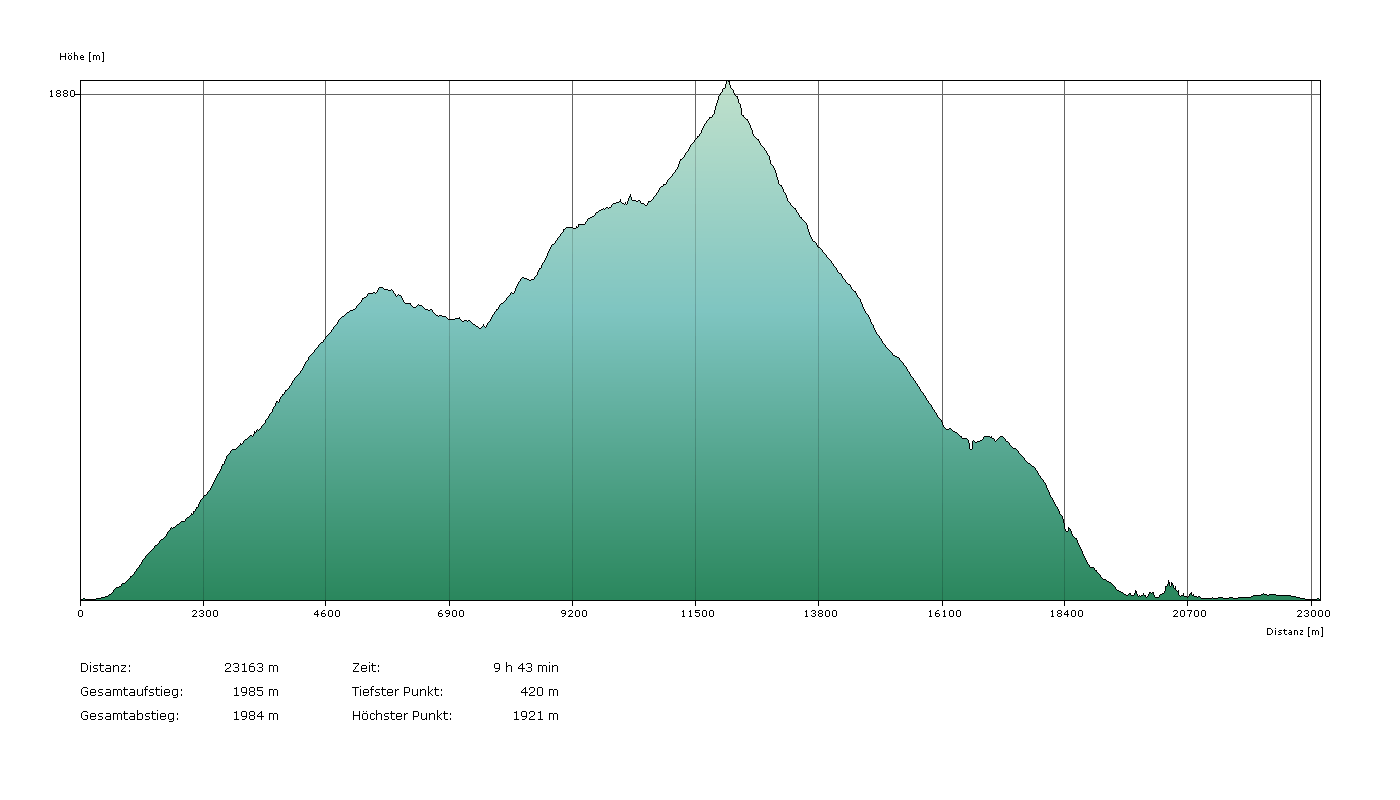Click the 9200 distance axis label
Image resolution: width=1400 pixels, height=800 pixels.
pyautogui.click(x=573, y=613)
